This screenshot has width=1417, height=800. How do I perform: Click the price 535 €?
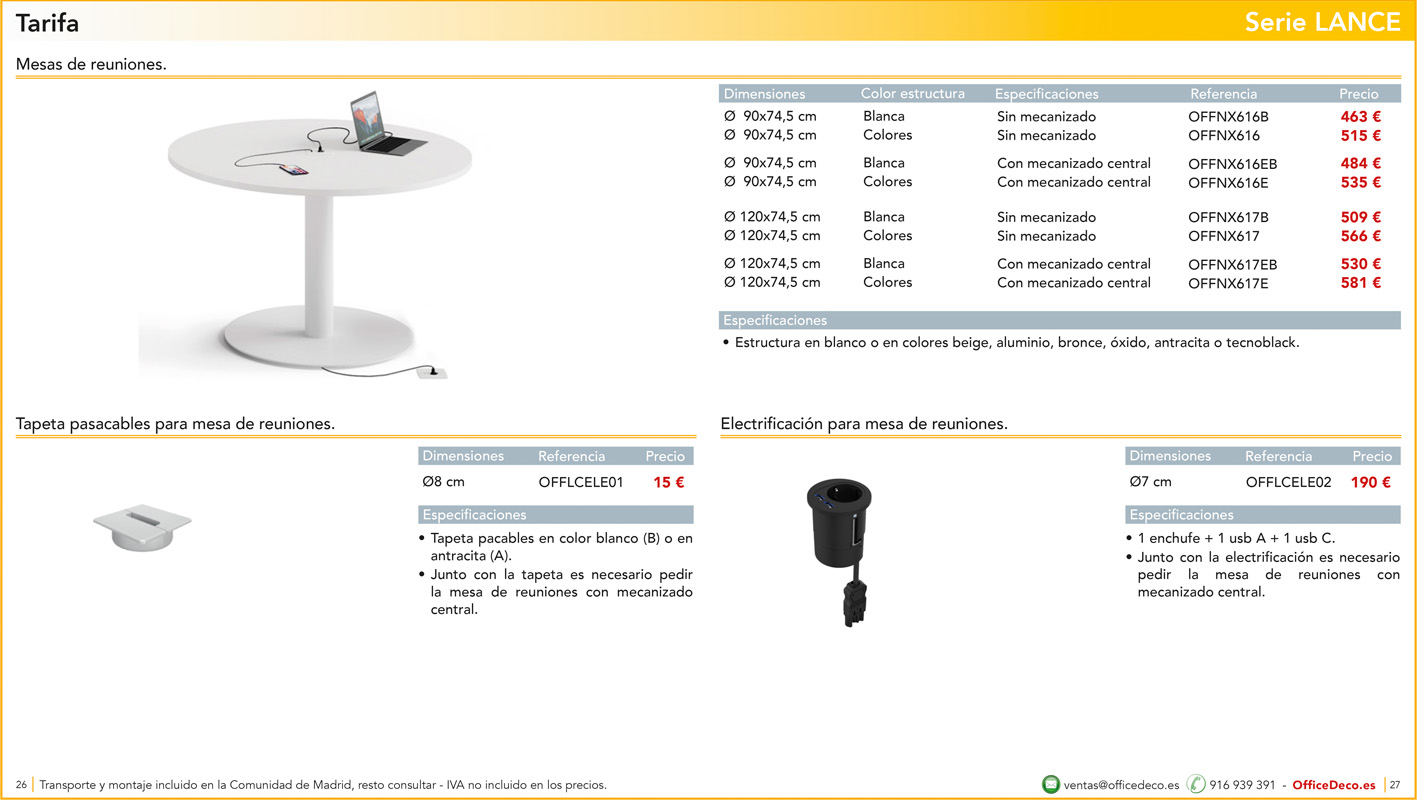point(1361,183)
